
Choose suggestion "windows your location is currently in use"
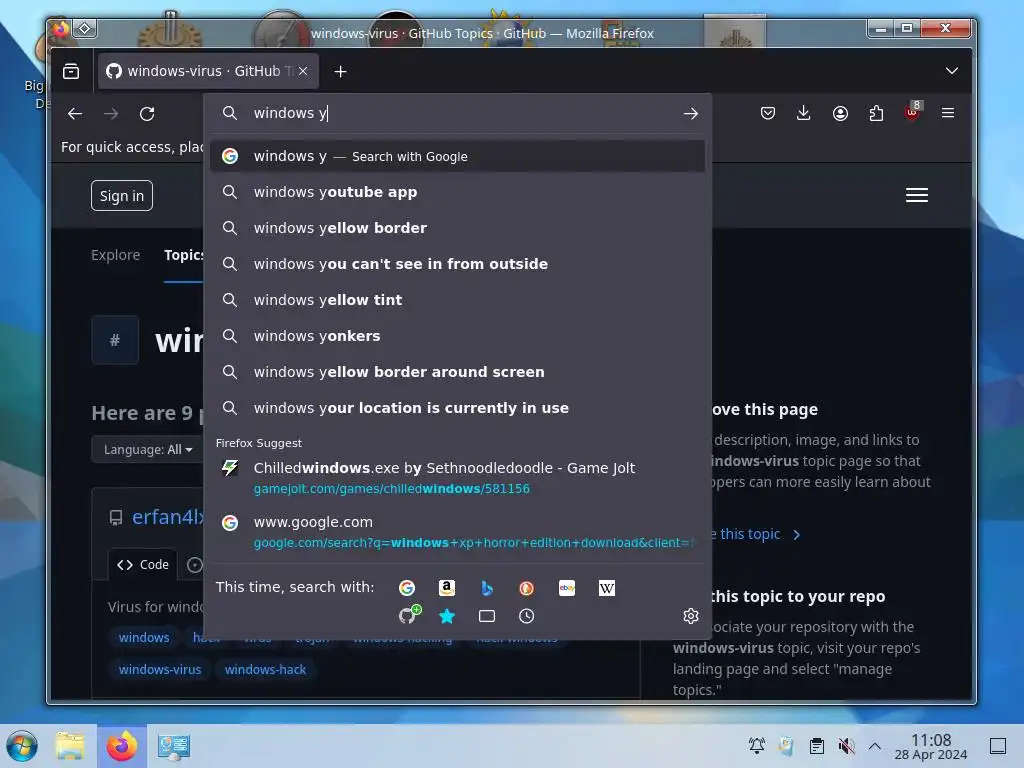coord(457,408)
